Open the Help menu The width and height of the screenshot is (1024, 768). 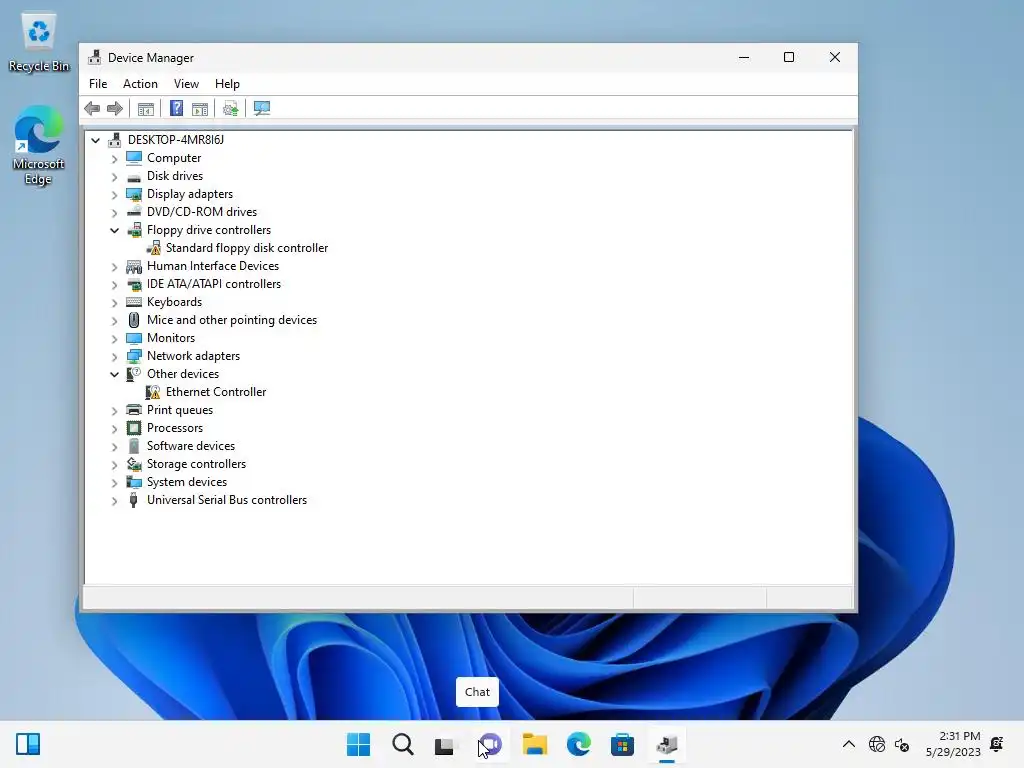pos(227,84)
